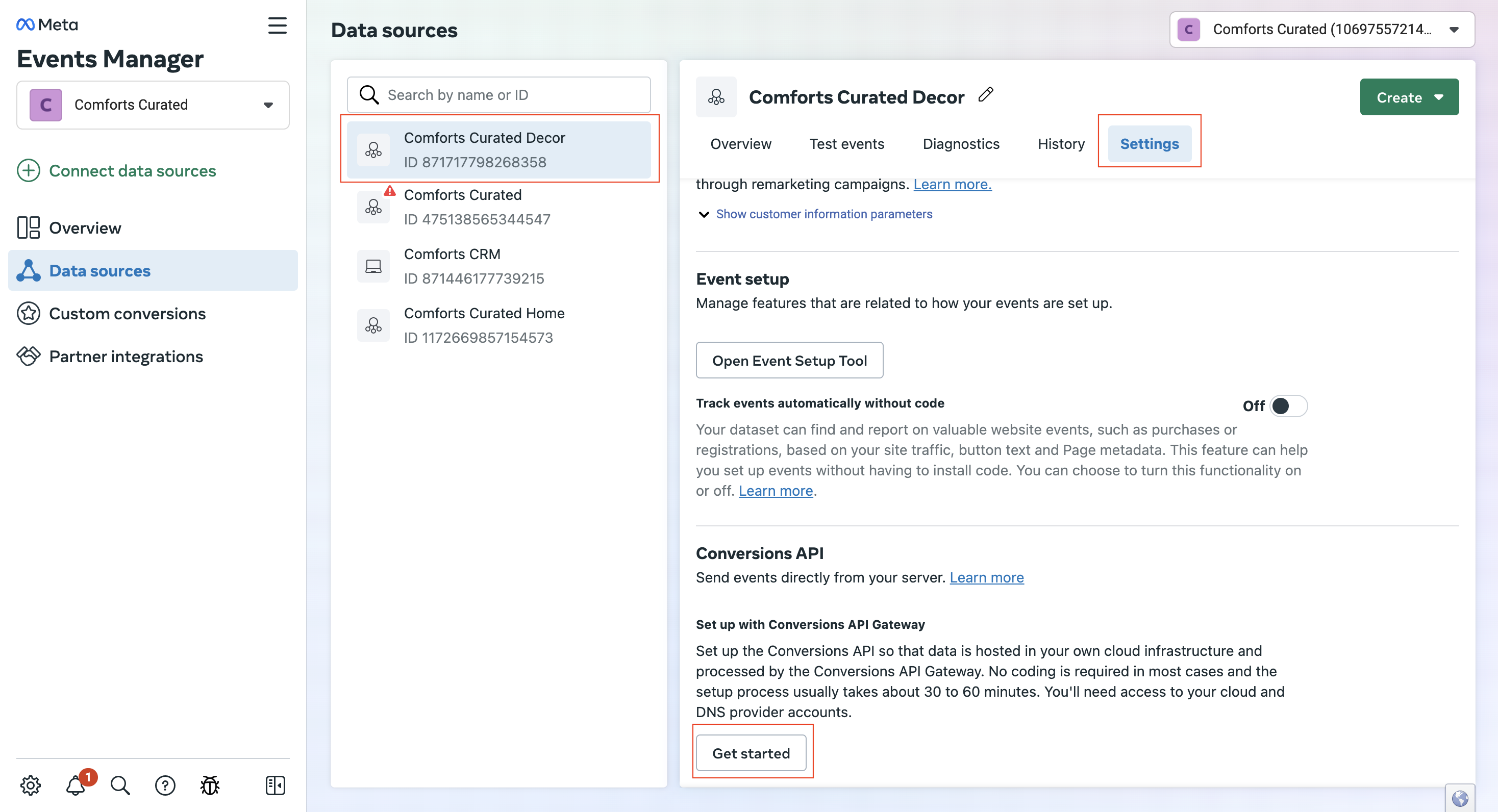Switch to the Settings tab
Screen dimensions: 1498x812
click(1150, 143)
